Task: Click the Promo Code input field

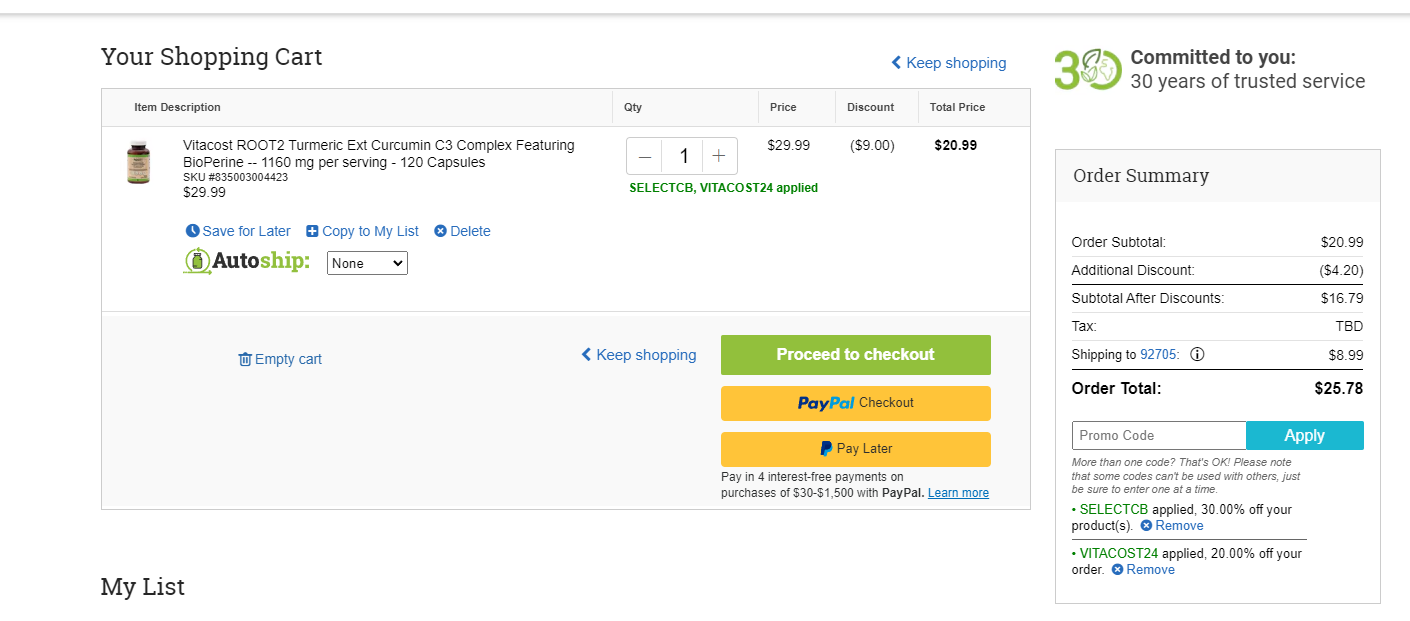Action: 1159,436
